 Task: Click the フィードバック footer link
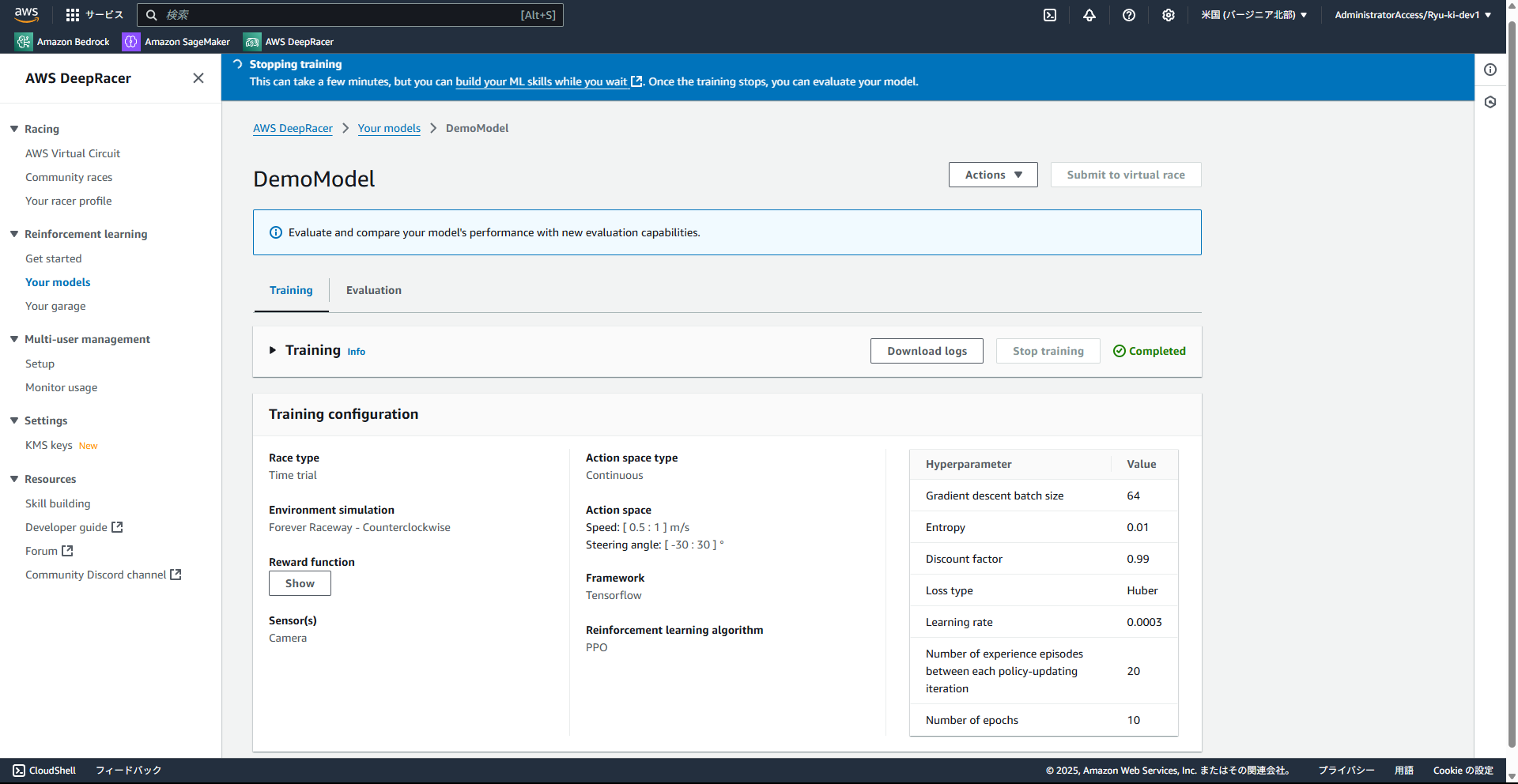(x=128, y=771)
